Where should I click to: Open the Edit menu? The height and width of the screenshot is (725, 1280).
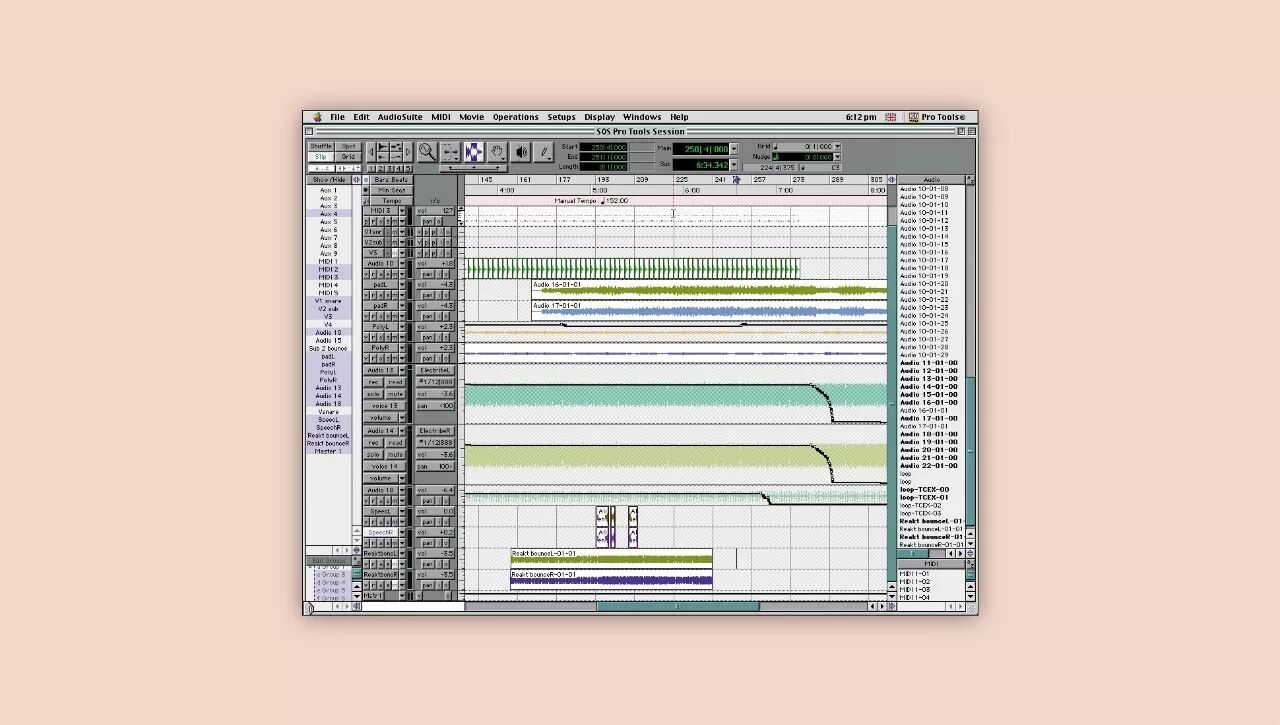[361, 117]
